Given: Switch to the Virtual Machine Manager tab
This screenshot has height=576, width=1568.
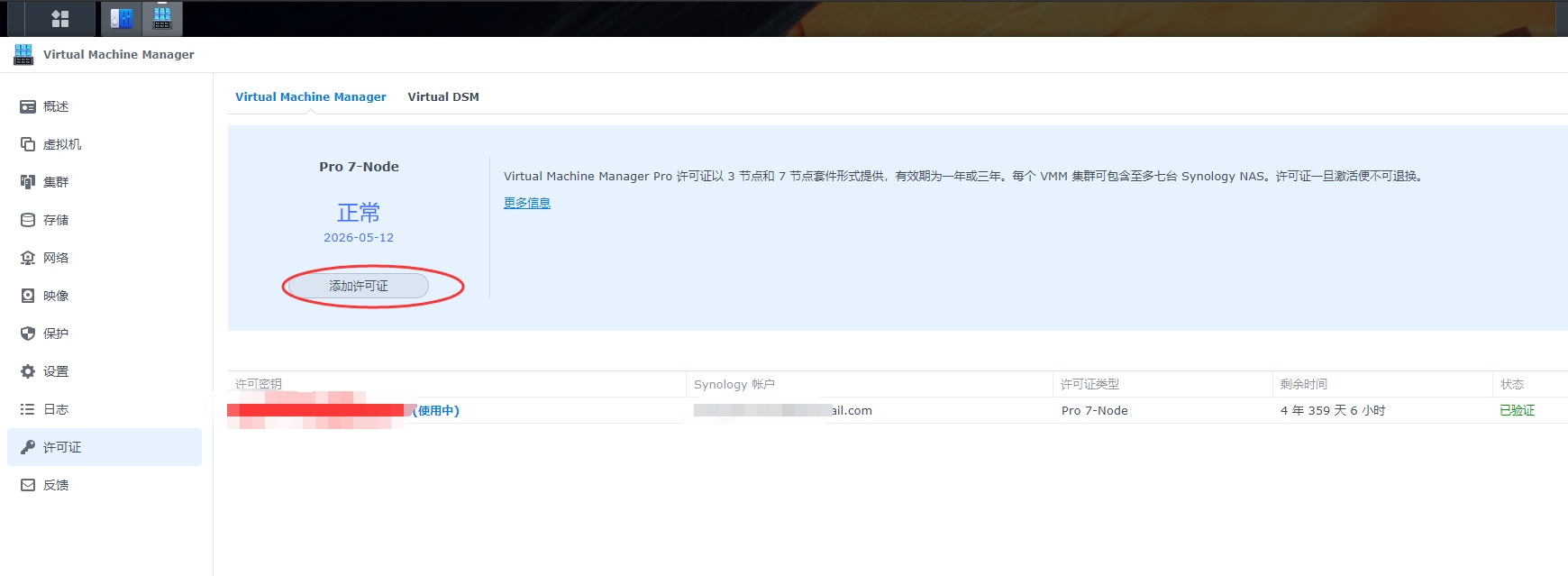Looking at the screenshot, I should coord(311,96).
